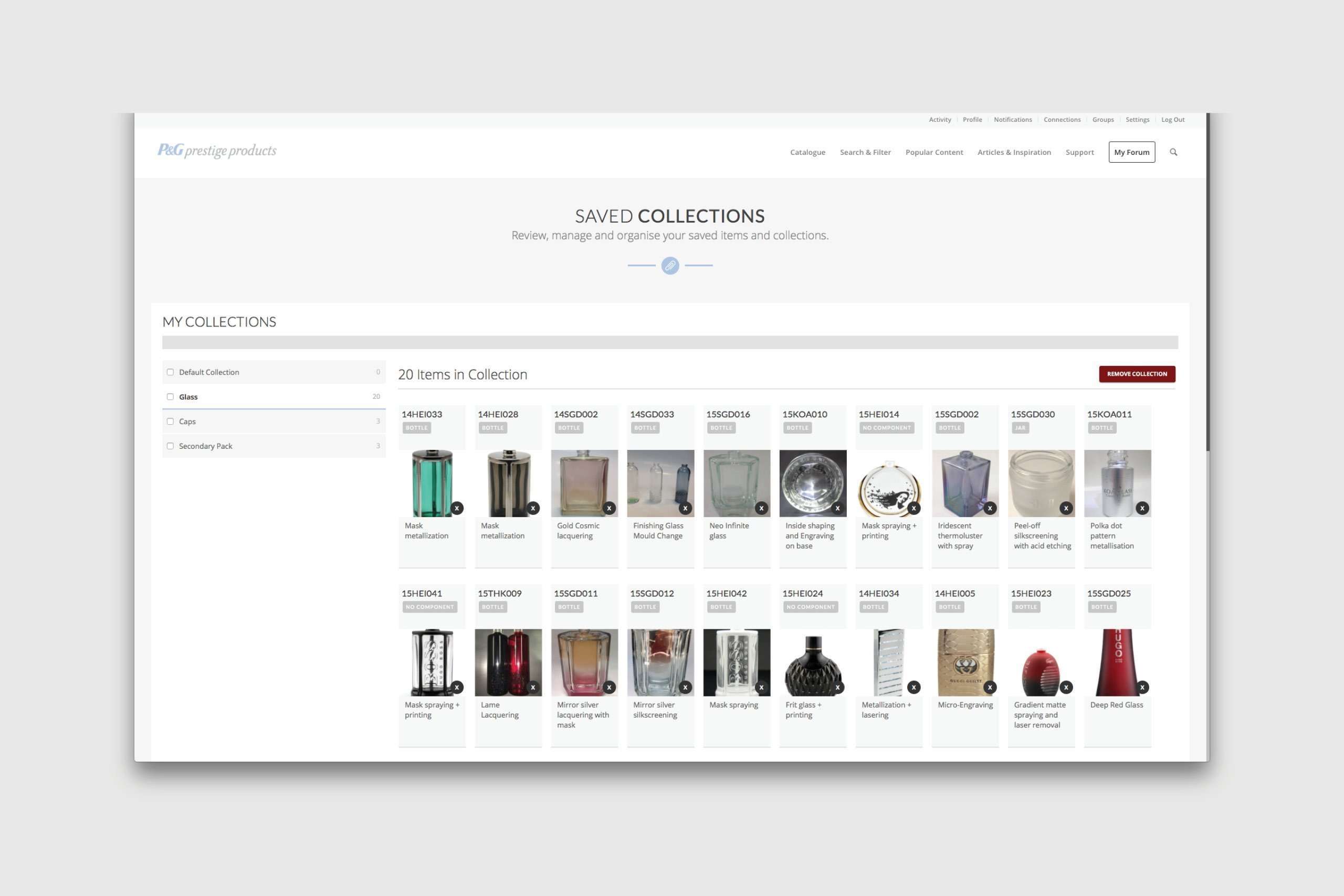Remove item 15SGD011 with its X icon
Screen dimensions: 1344x896
click(609, 688)
